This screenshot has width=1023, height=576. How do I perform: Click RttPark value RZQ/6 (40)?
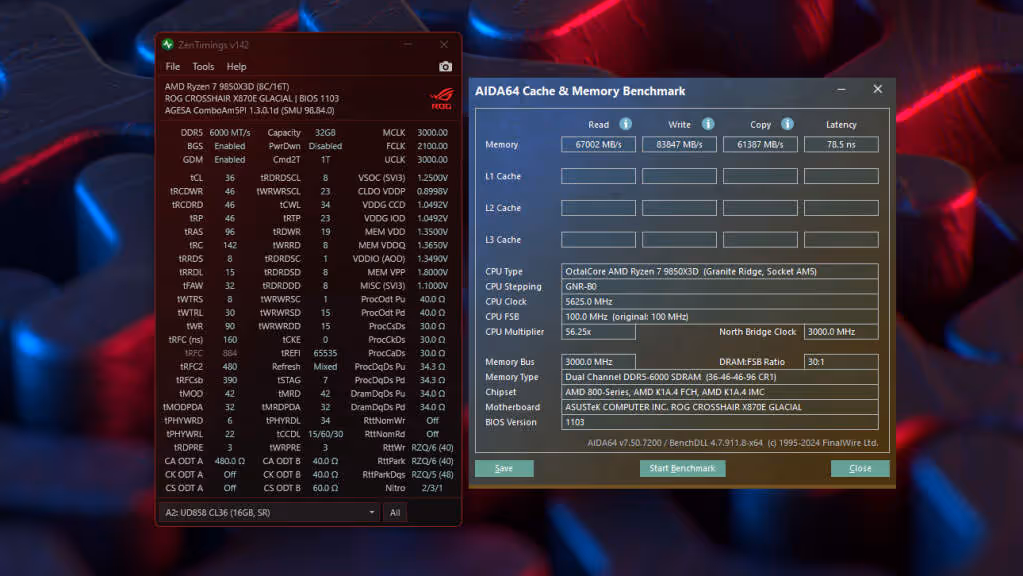[x=432, y=461]
